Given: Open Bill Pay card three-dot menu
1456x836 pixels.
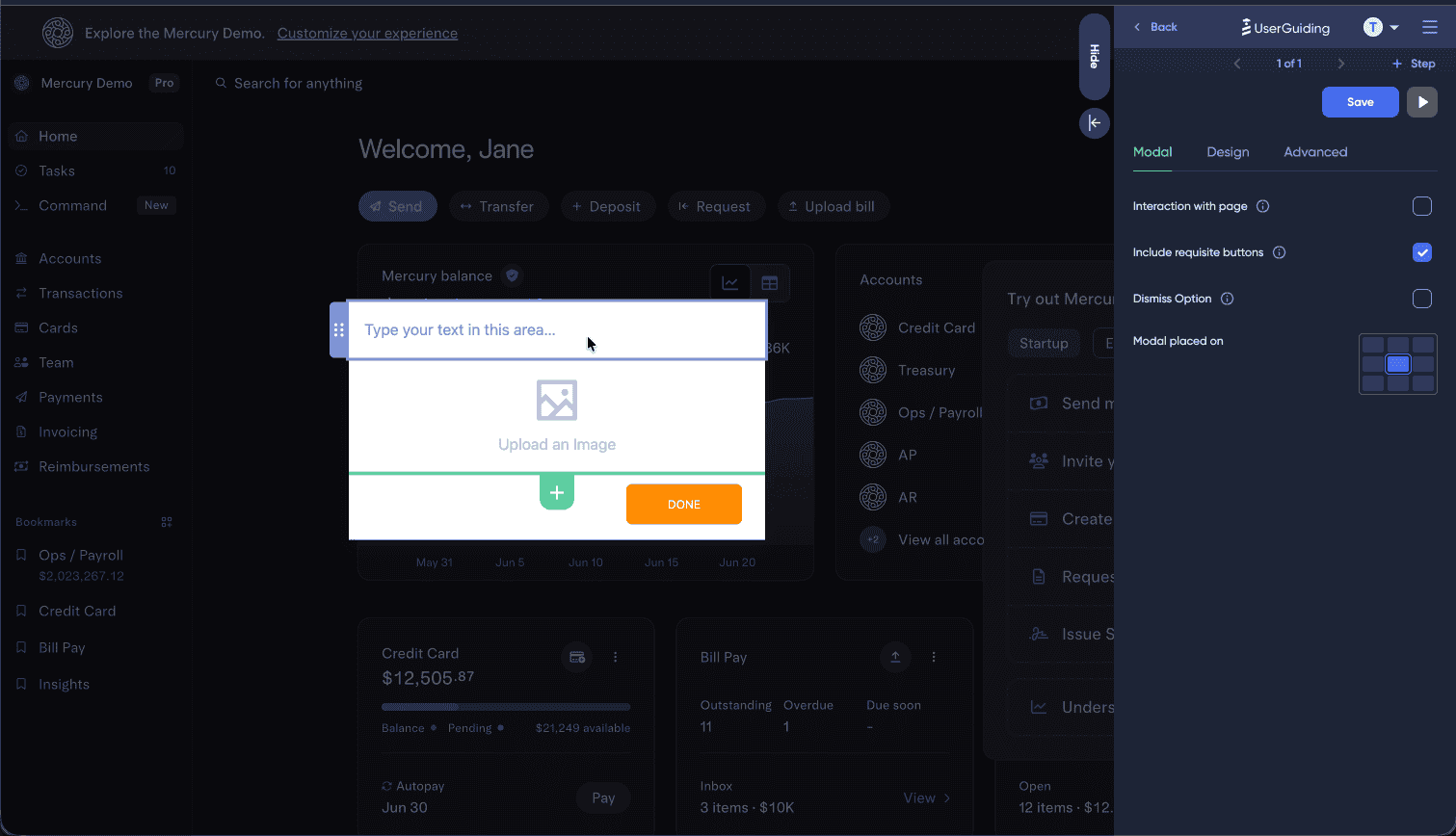Looking at the screenshot, I should [x=934, y=657].
